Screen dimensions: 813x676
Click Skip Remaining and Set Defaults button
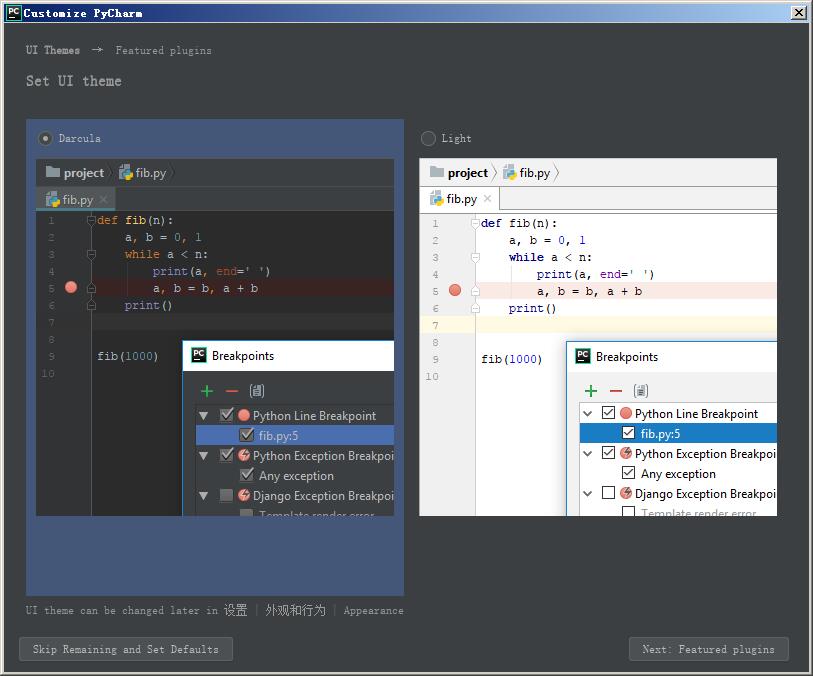[x=126, y=649]
